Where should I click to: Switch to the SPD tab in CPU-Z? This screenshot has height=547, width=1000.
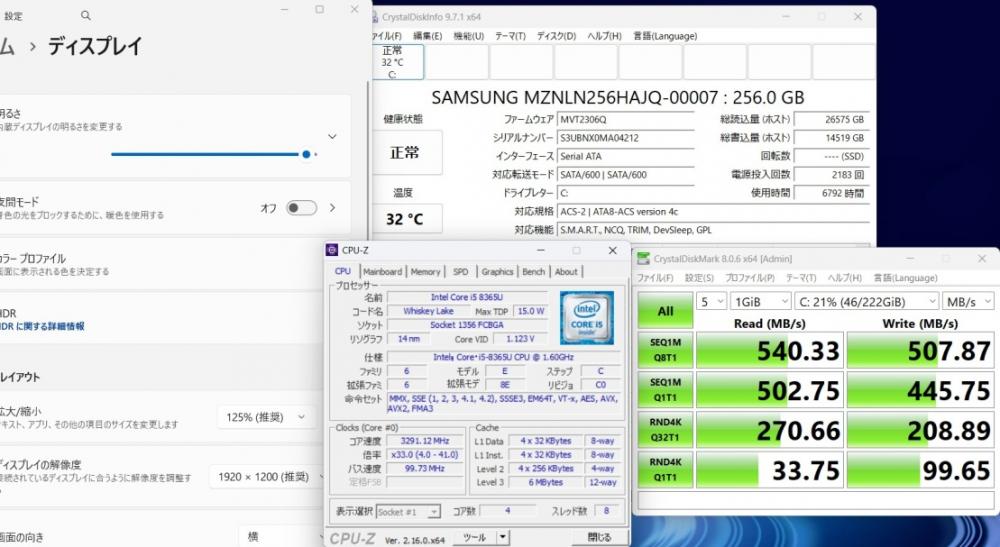[460, 272]
